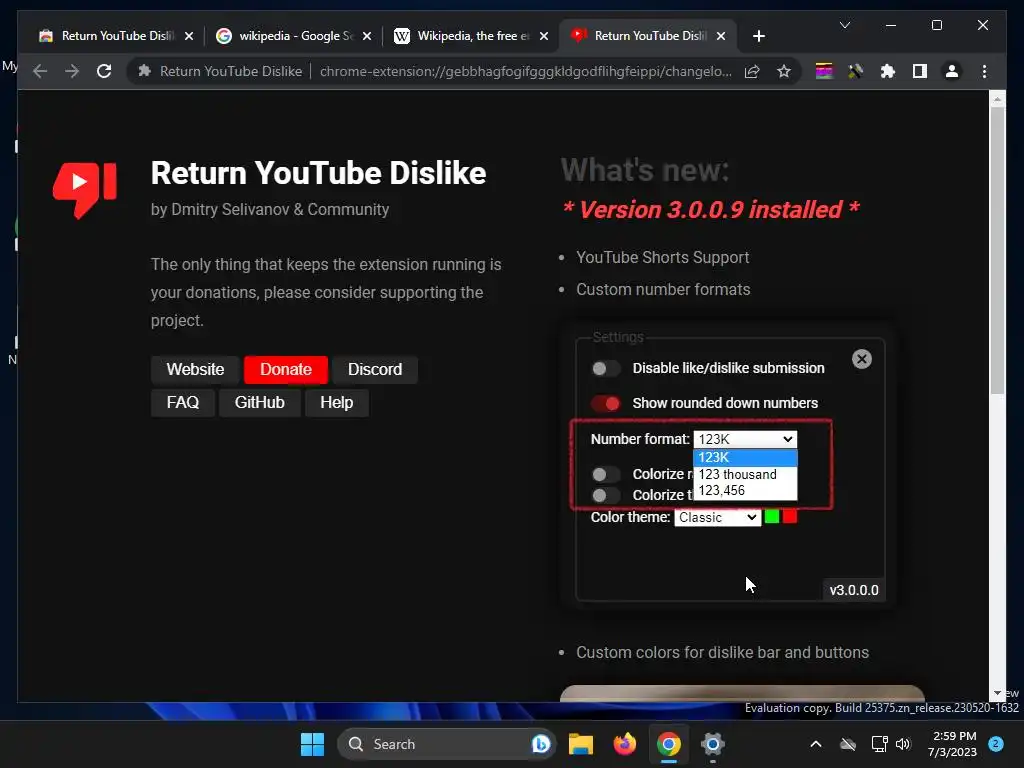The image size is (1024, 768).
Task: Toggle the upper Colorize switch
Action: [x=605, y=474]
